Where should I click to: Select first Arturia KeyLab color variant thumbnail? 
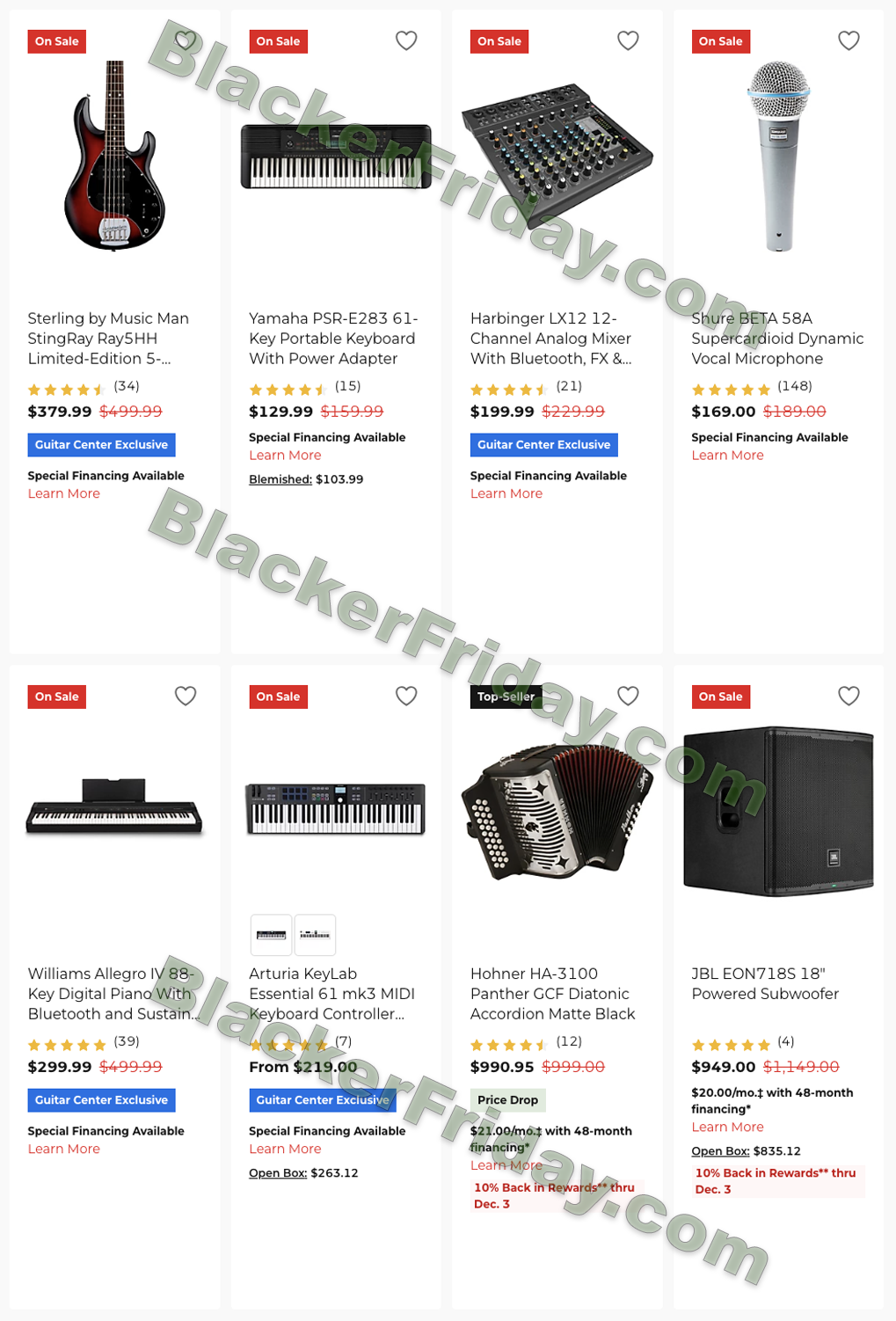pos(271,935)
